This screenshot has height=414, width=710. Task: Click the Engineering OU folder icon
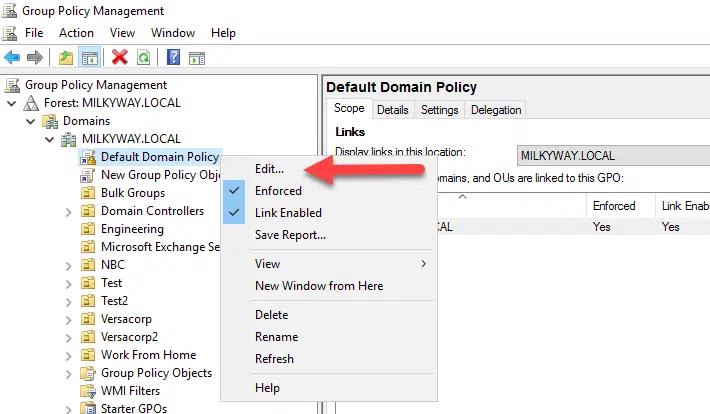(x=87, y=229)
